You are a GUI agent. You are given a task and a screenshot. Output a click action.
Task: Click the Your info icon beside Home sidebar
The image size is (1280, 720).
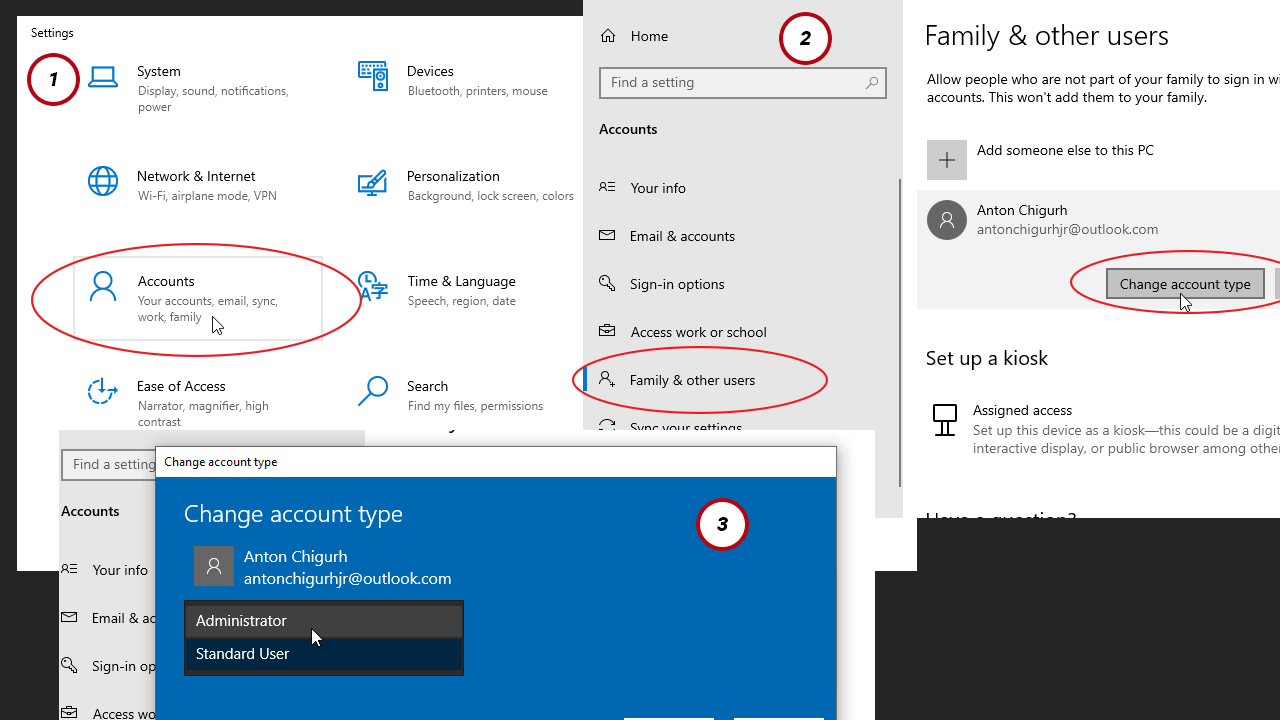[607, 187]
